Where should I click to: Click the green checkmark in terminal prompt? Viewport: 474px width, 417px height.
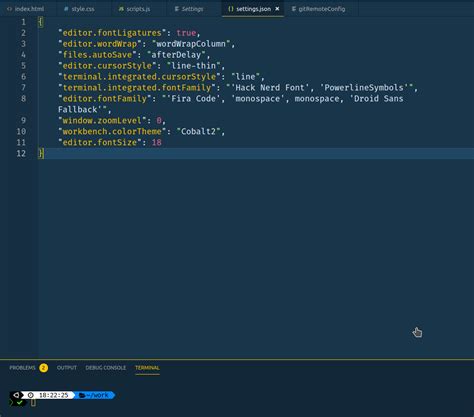point(20,403)
